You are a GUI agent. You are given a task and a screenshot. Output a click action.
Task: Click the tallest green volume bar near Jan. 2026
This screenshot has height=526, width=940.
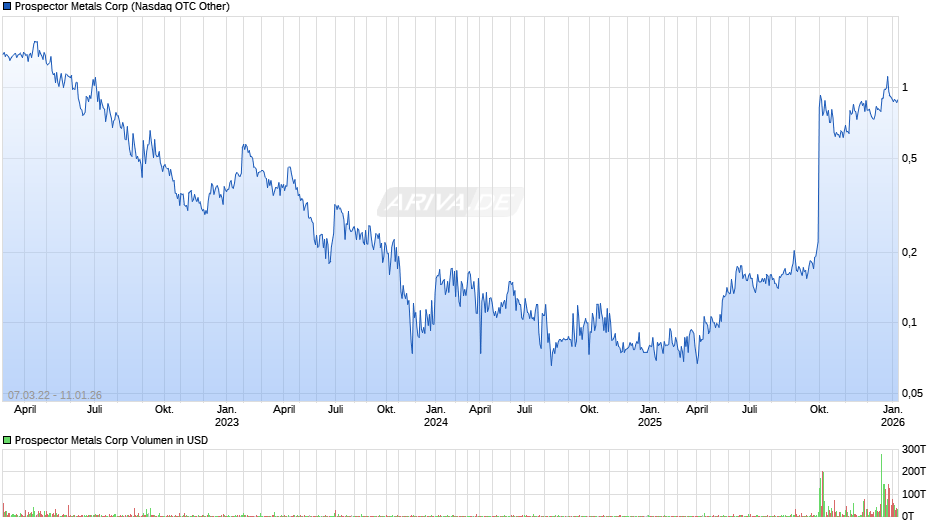click(881, 485)
